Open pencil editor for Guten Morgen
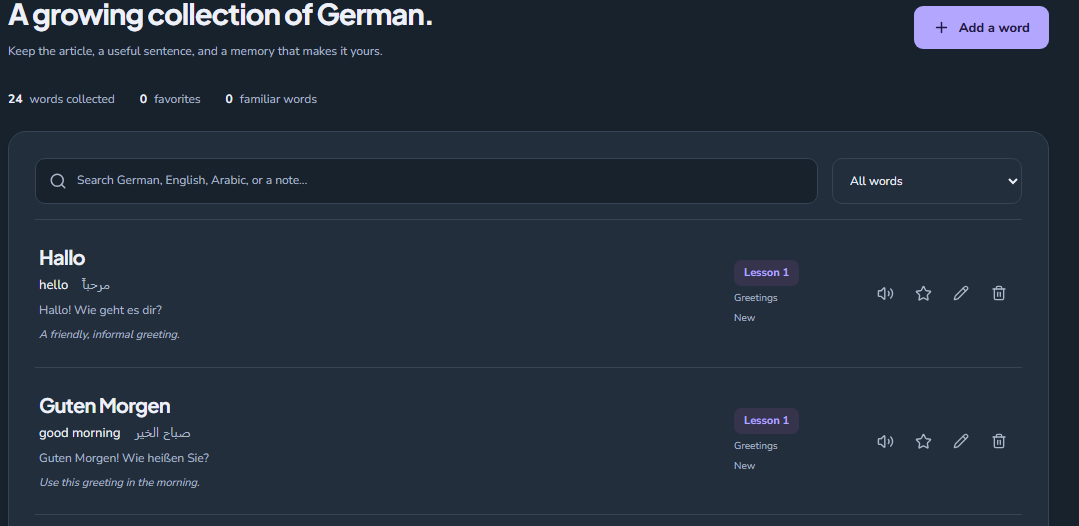 tap(961, 441)
